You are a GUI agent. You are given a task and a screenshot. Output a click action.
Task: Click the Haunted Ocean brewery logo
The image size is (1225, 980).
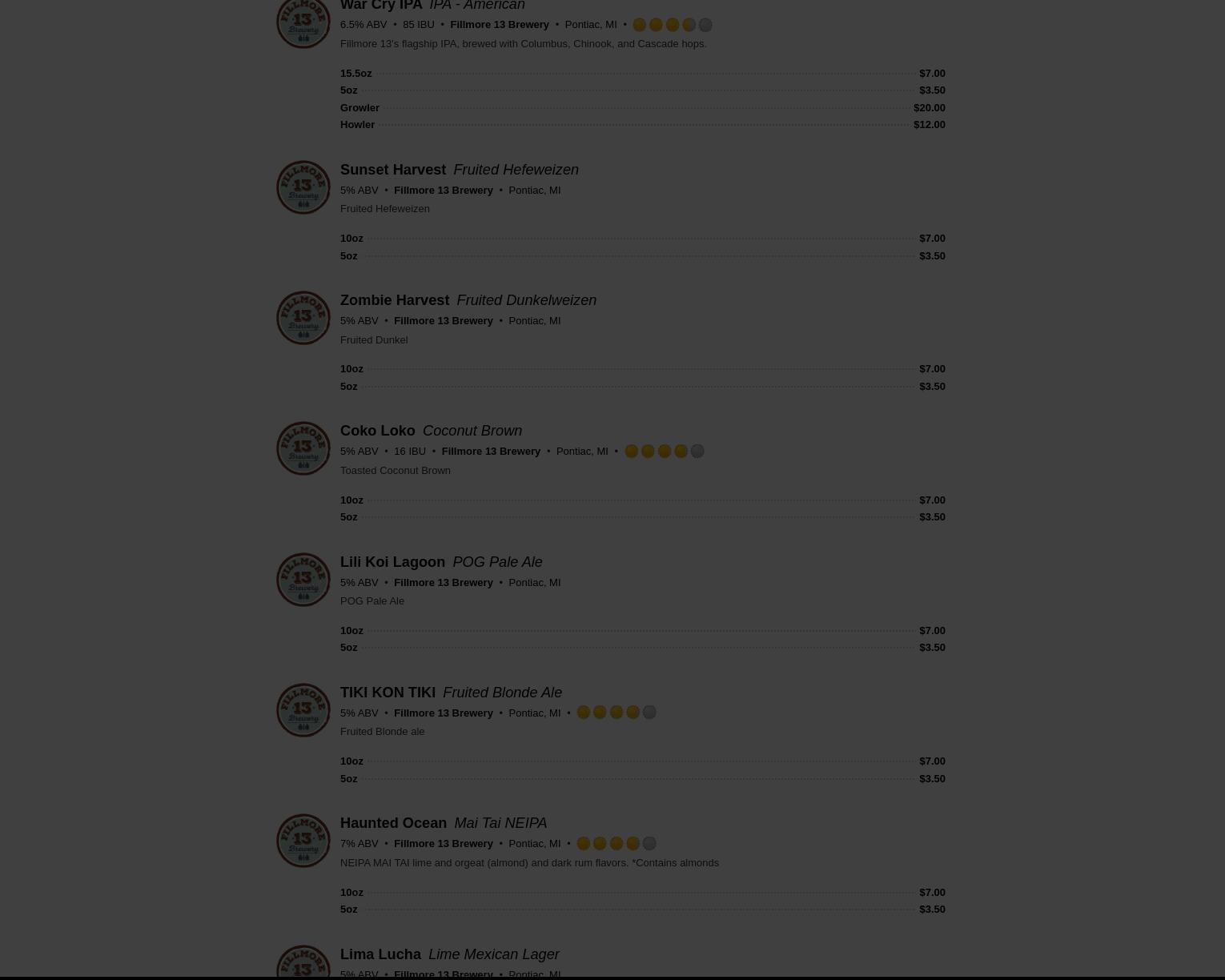pyautogui.click(x=303, y=841)
